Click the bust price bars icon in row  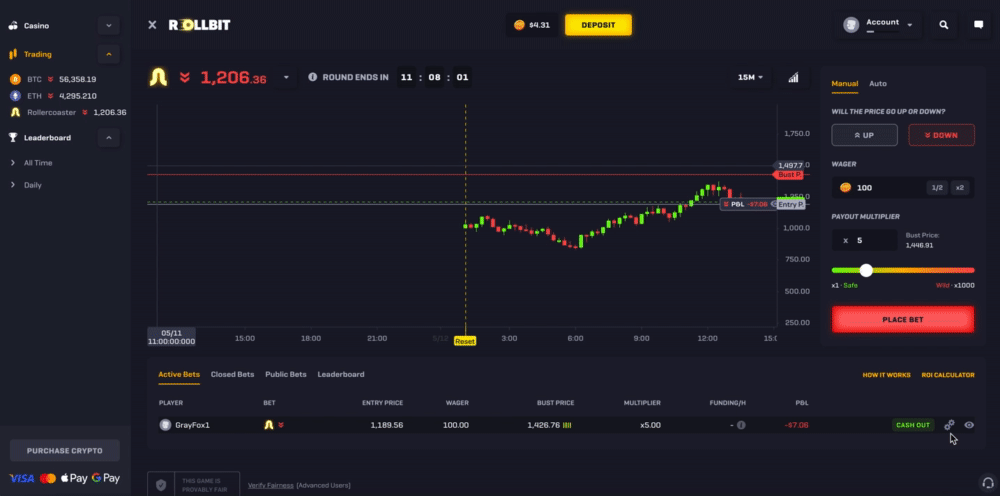(567, 425)
